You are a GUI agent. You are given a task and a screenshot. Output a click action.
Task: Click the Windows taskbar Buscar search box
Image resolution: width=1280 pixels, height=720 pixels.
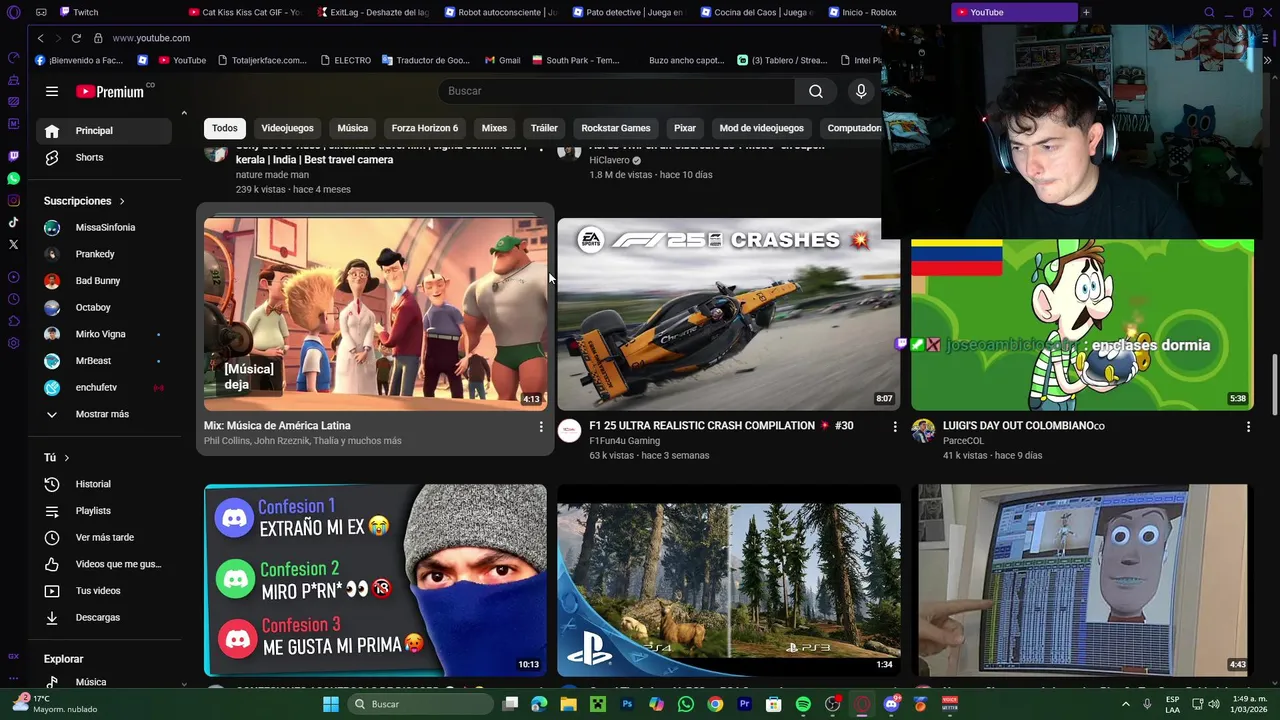(420, 704)
